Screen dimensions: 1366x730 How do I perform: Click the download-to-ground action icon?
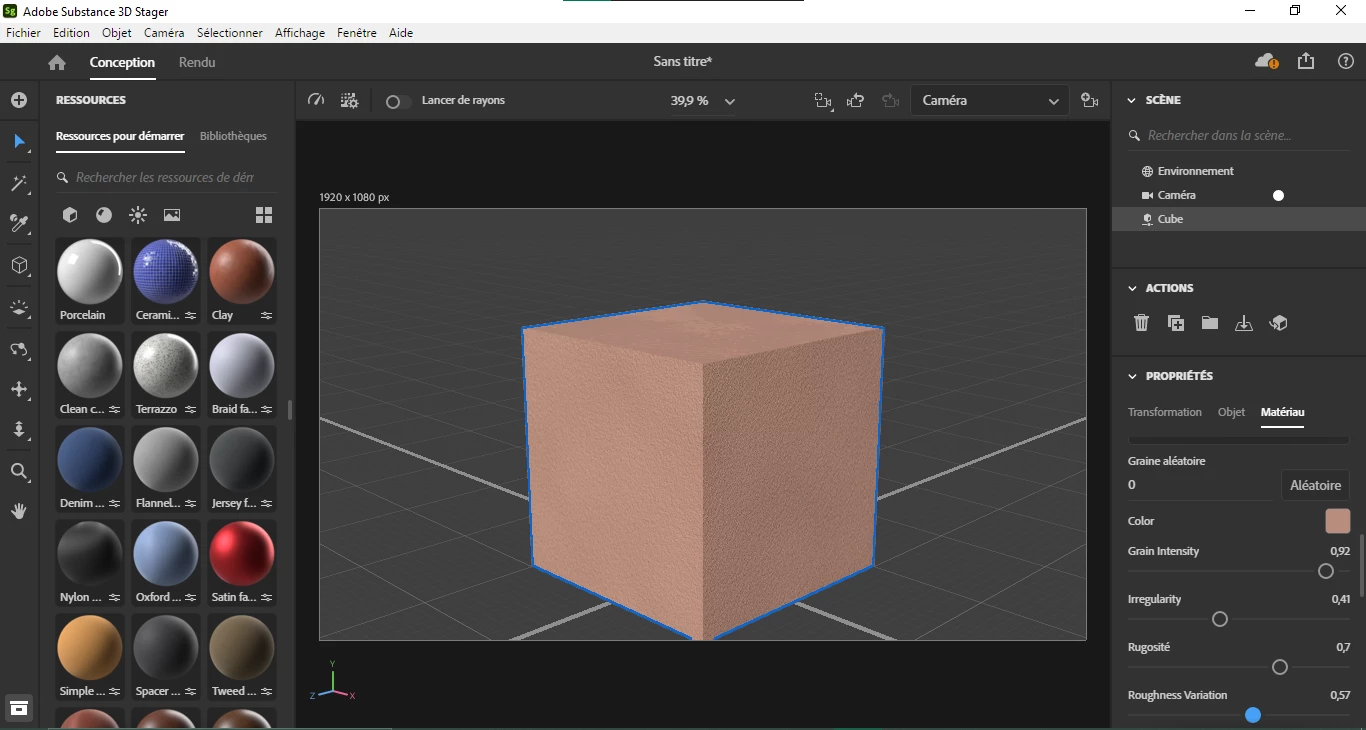point(1244,323)
